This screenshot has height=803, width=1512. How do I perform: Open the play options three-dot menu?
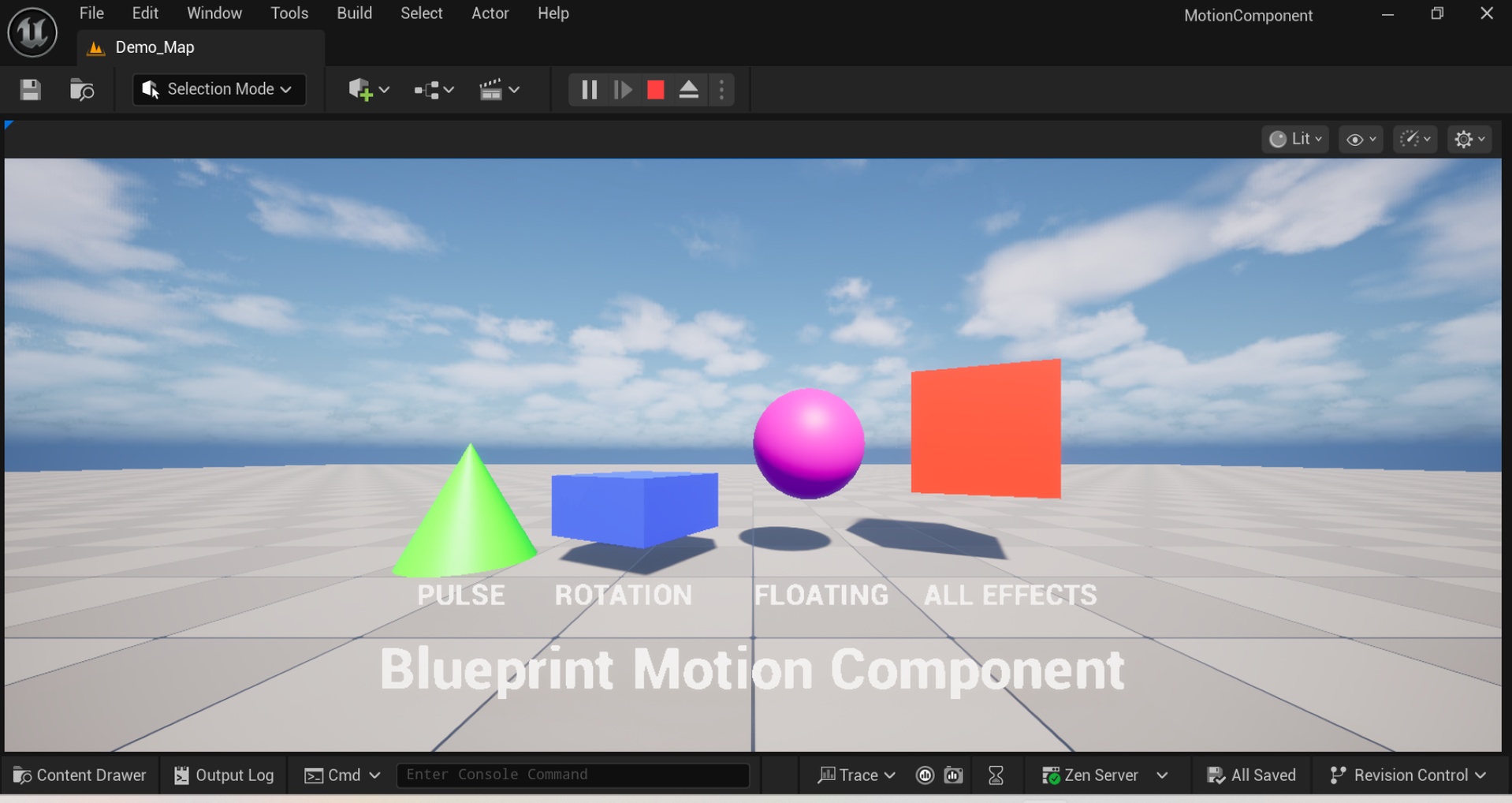[x=721, y=90]
